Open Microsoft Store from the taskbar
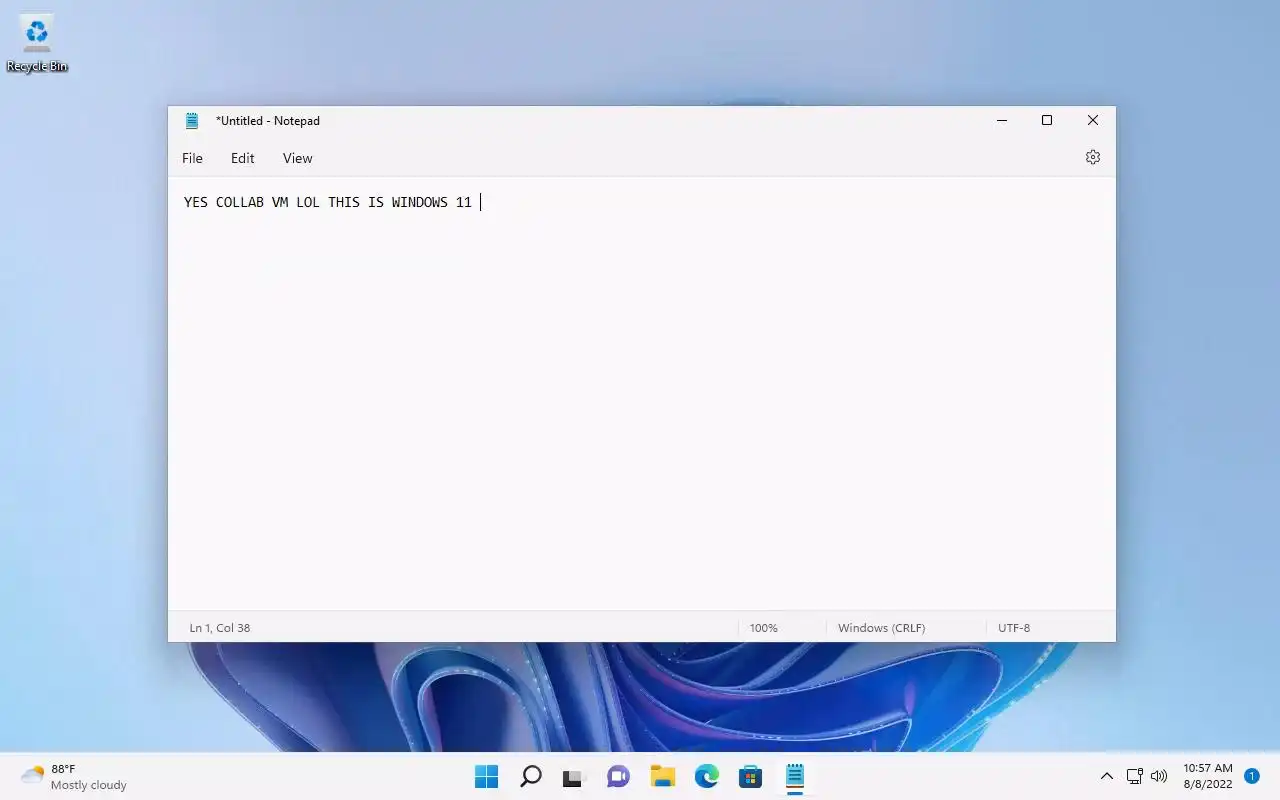Screen dimensions: 1280x800 (750, 776)
